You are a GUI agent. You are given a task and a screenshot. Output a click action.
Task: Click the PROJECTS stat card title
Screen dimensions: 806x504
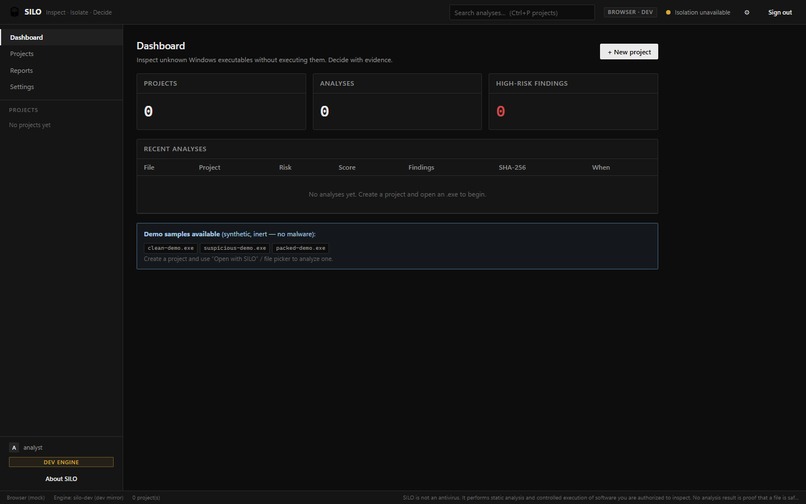tap(160, 83)
